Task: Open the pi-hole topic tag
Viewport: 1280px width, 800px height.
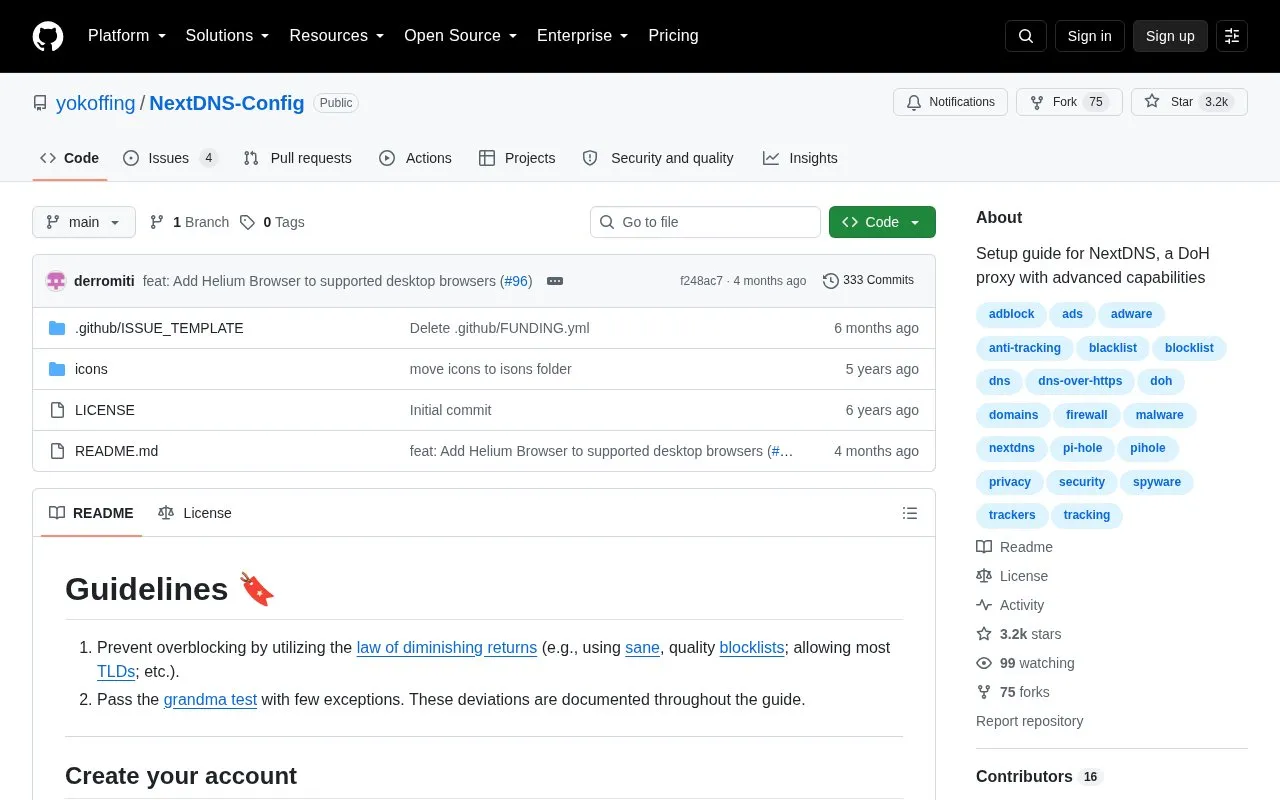Action: tap(1083, 448)
